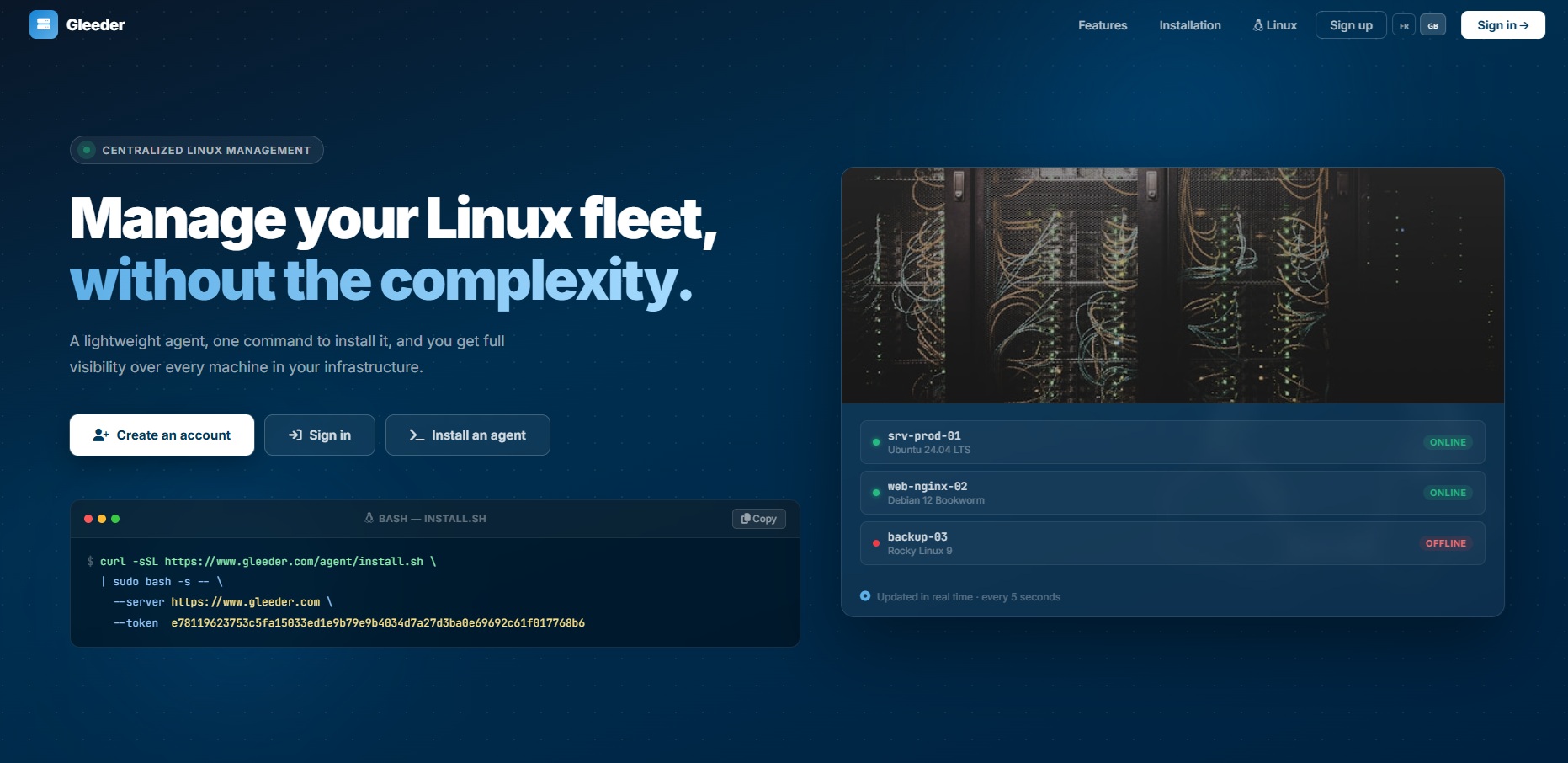Switch language to GB
Screen dimensions: 1568x763
click(x=1433, y=25)
